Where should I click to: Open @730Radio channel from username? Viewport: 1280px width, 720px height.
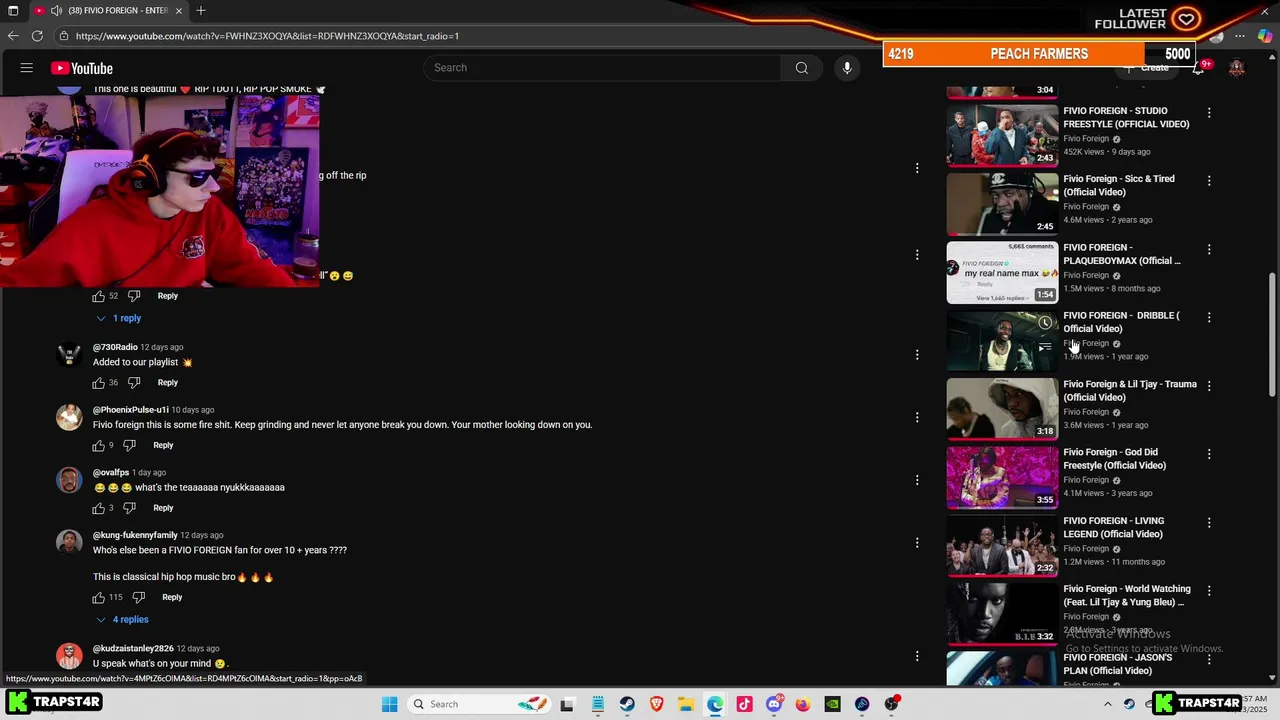(115, 347)
